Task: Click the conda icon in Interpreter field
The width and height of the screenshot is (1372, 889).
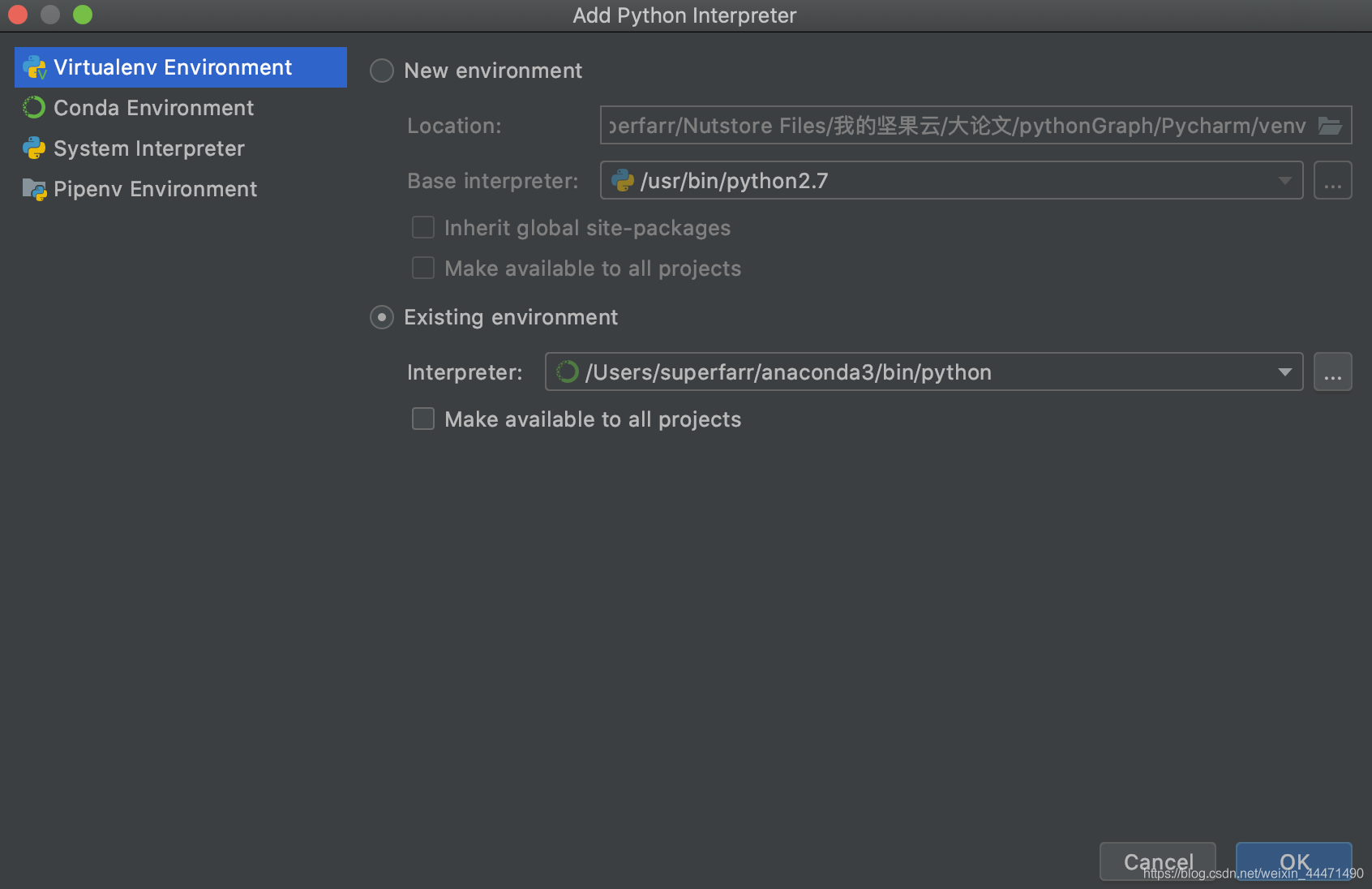Action: (x=568, y=371)
